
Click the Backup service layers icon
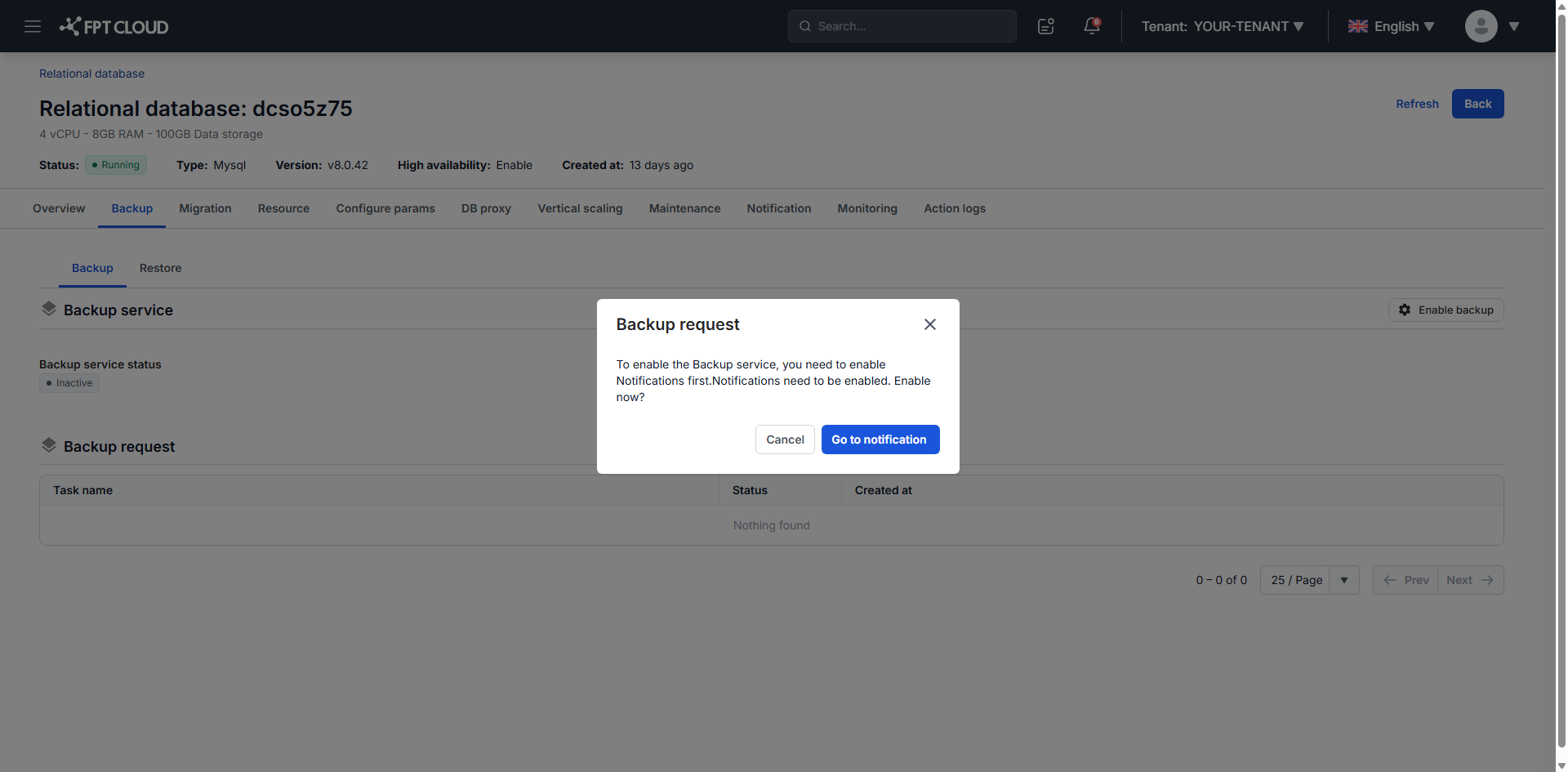[49, 309]
